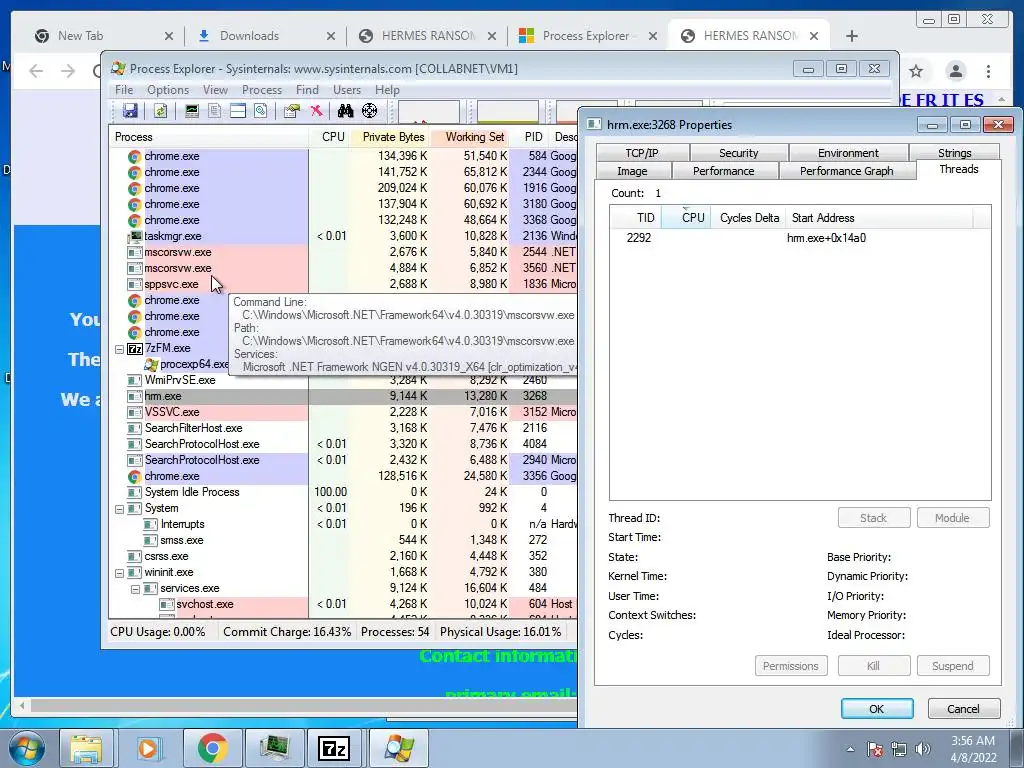Click the bookmark star icon in Chrome
The width and height of the screenshot is (1024, 768).
(x=916, y=71)
